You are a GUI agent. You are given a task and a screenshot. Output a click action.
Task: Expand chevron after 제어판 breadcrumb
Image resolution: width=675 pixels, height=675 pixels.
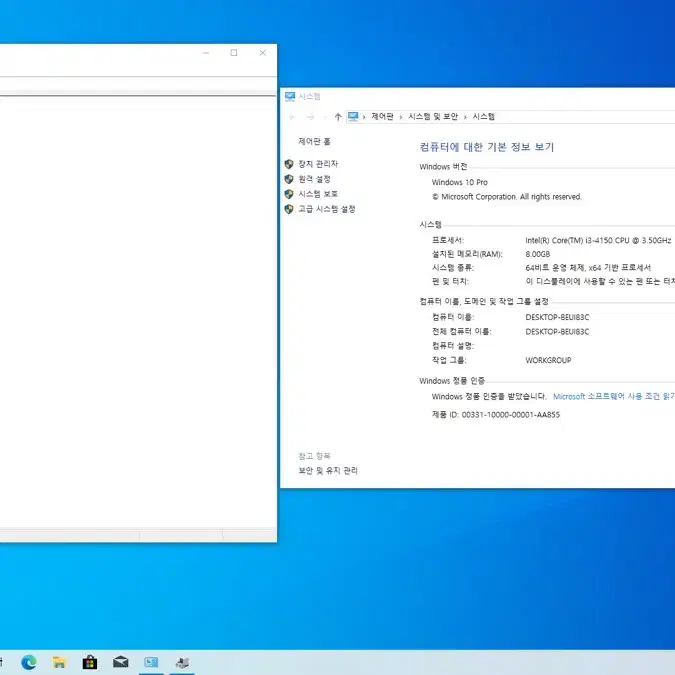click(x=401, y=117)
